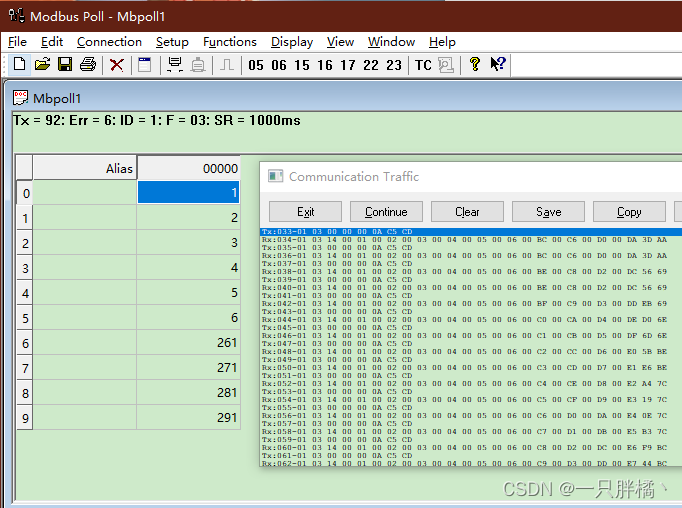
Task: Click the communication traffic toolbar icon
Action: click(x=446, y=65)
